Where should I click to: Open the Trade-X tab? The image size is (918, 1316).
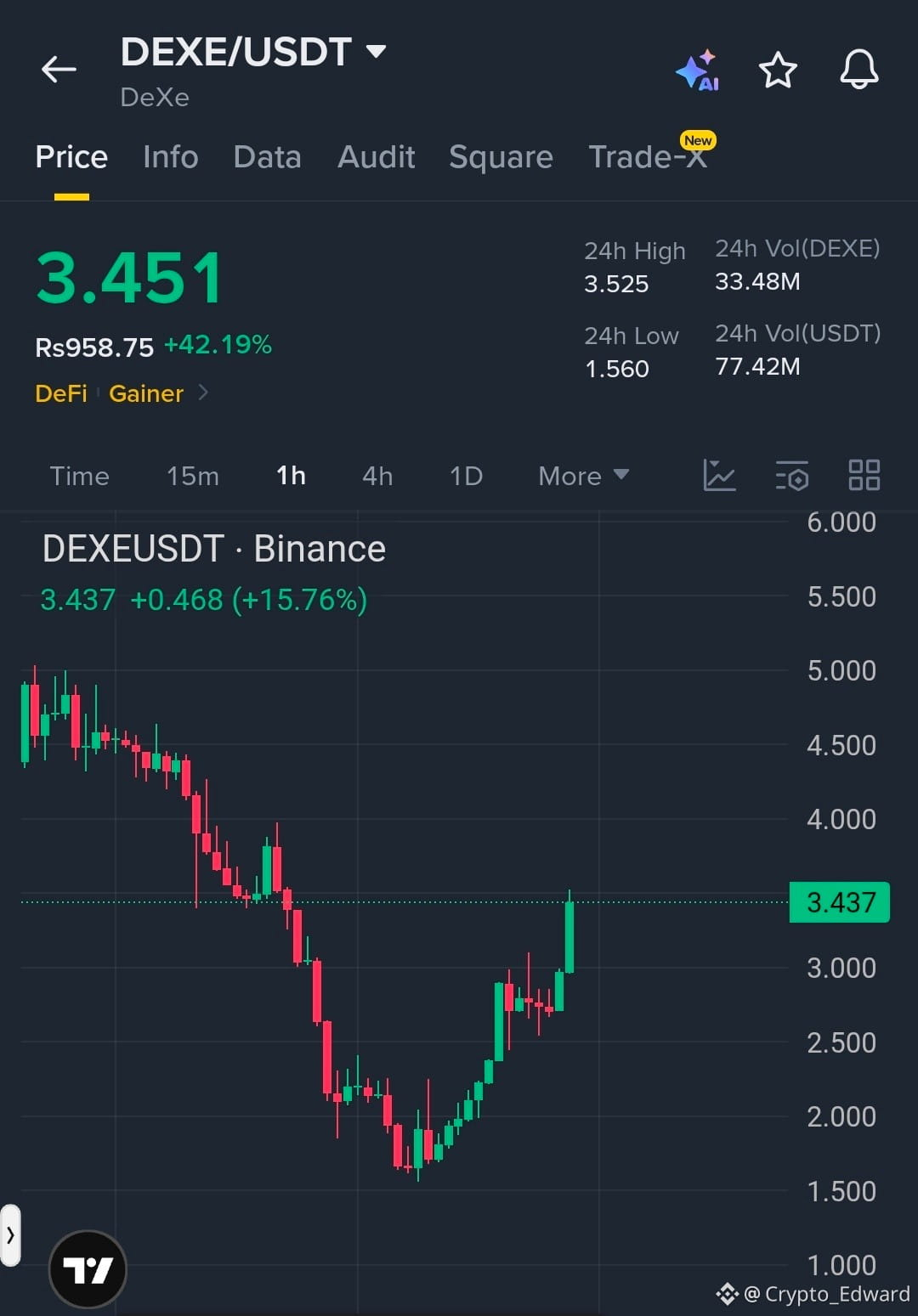click(x=648, y=157)
